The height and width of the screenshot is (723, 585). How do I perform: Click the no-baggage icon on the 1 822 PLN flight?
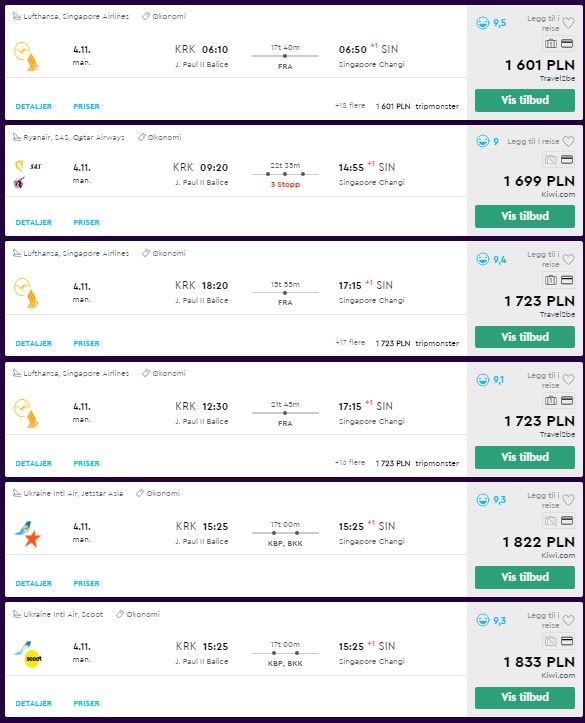click(551, 521)
